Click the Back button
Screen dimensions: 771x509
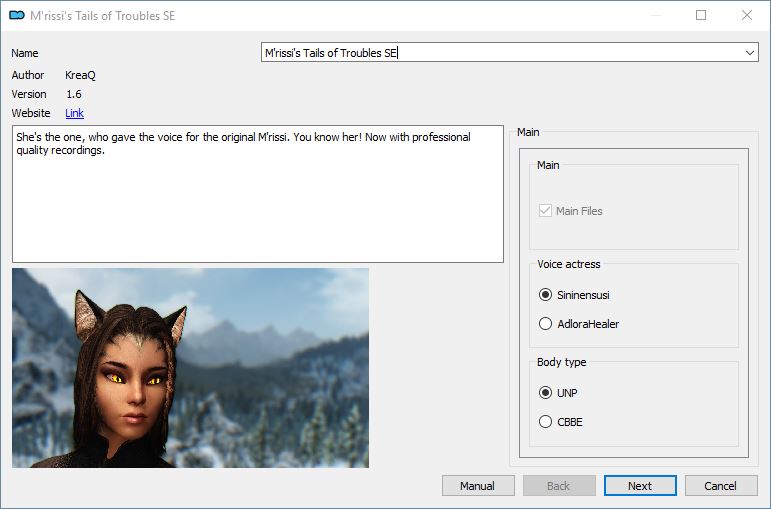(559, 486)
